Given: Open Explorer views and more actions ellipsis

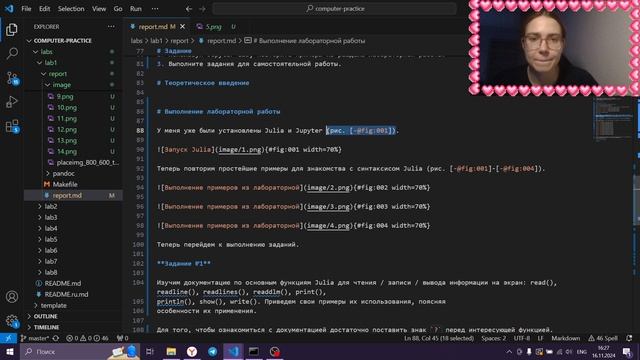Looking at the screenshot, I should coord(111,27).
